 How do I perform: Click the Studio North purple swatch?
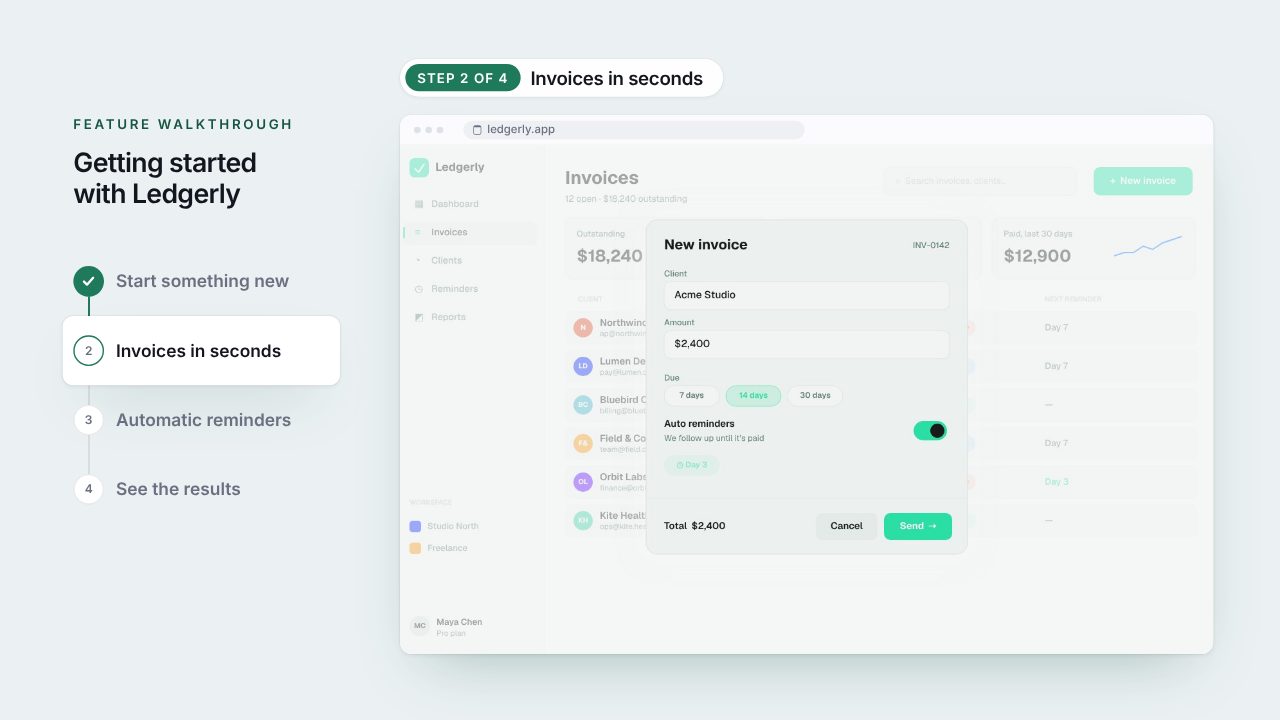(x=415, y=526)
